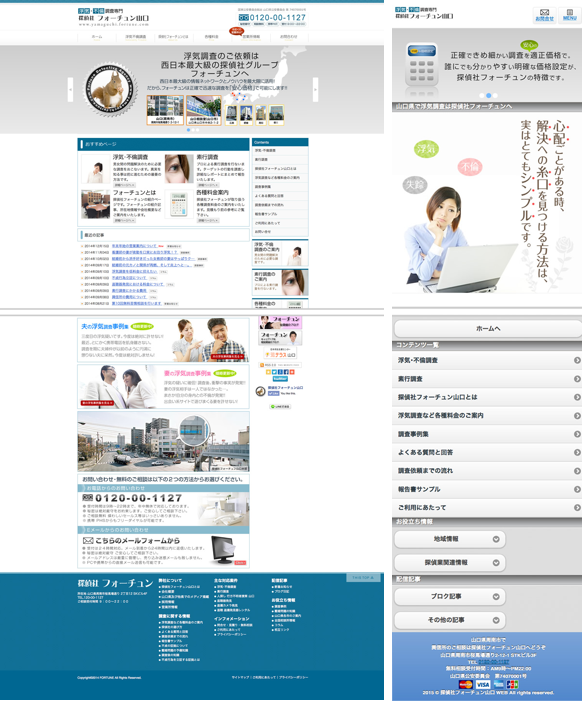582x701 pixels.
Task: Select second desktop slider pagination dot
Action: click(x=193, y=130)
